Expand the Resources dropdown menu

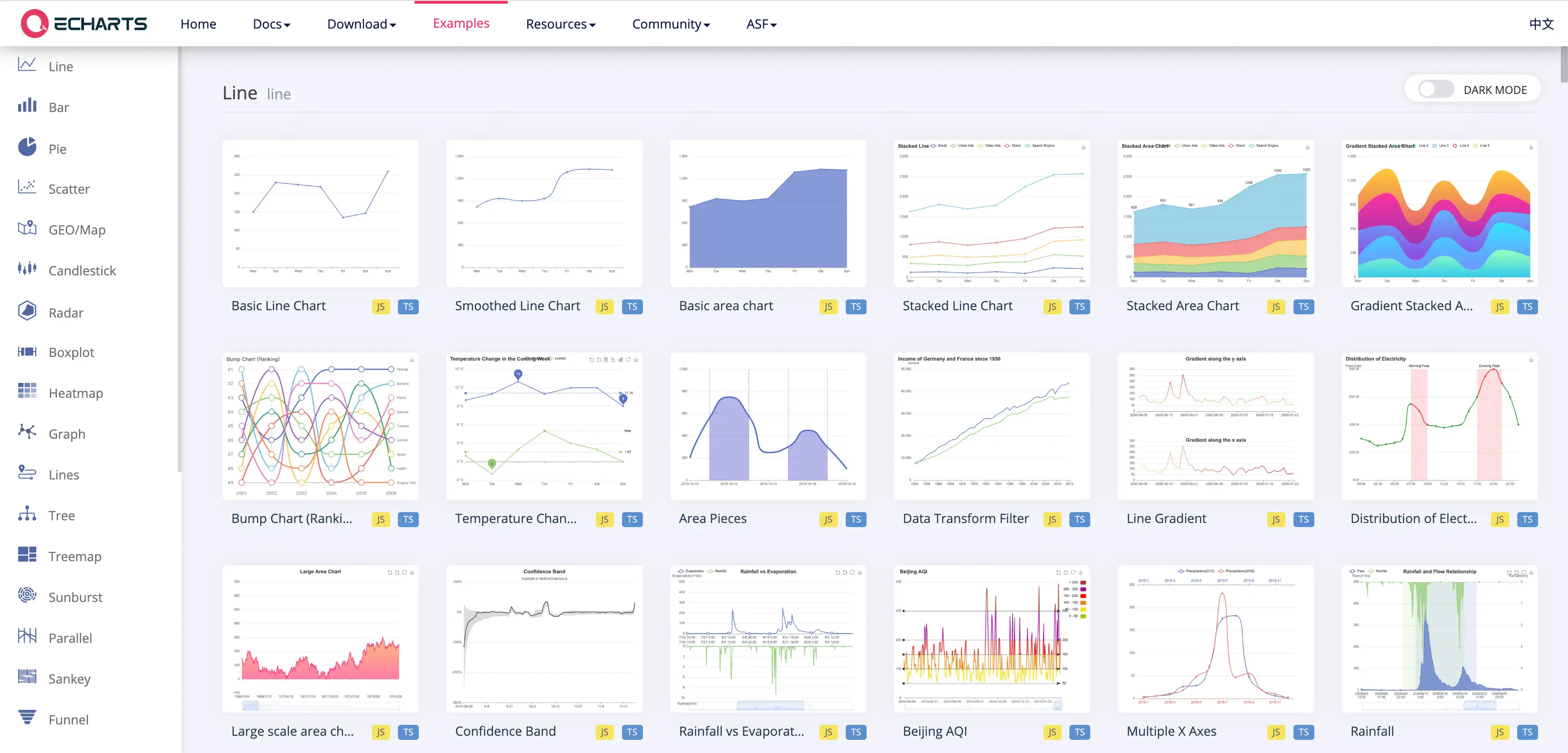click(561, 24)
